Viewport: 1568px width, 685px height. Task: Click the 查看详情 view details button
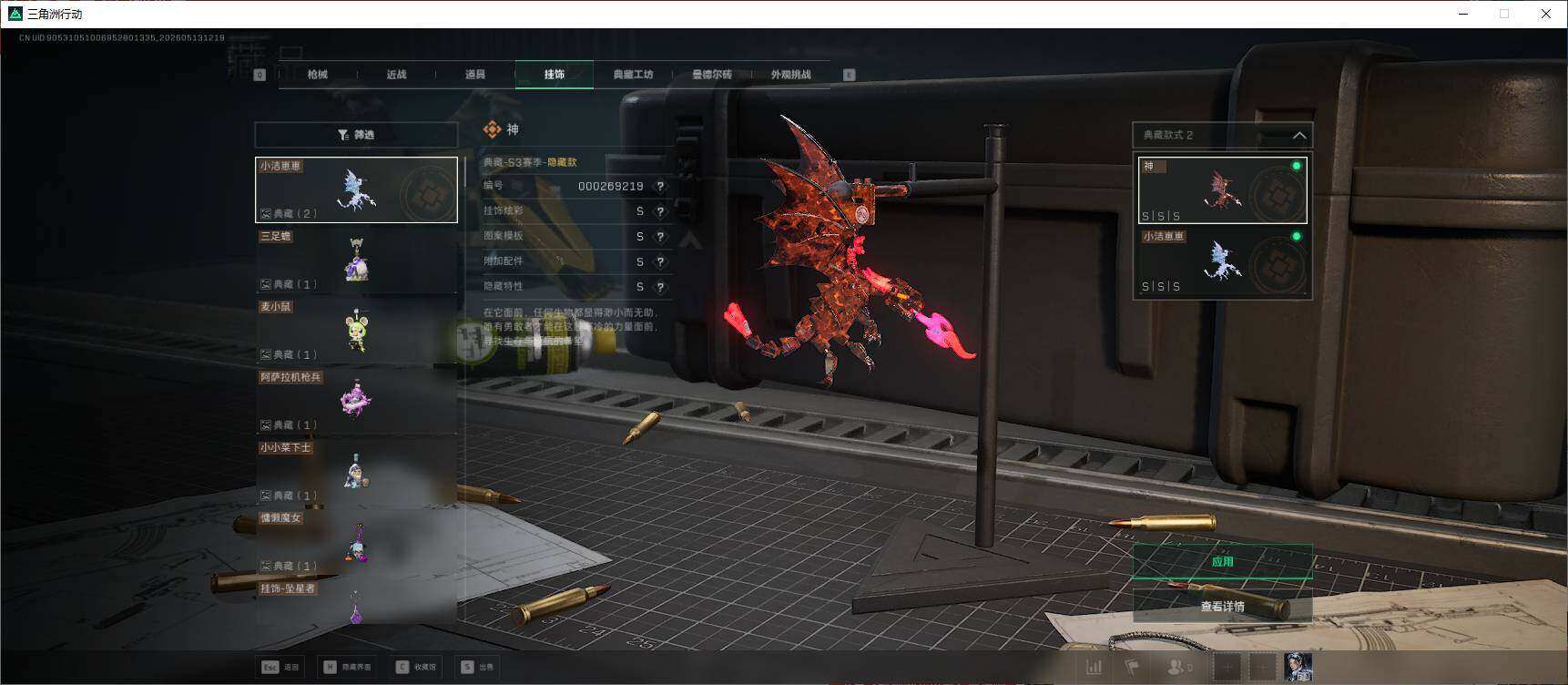pyautogui.click(x=1222, y=607)
